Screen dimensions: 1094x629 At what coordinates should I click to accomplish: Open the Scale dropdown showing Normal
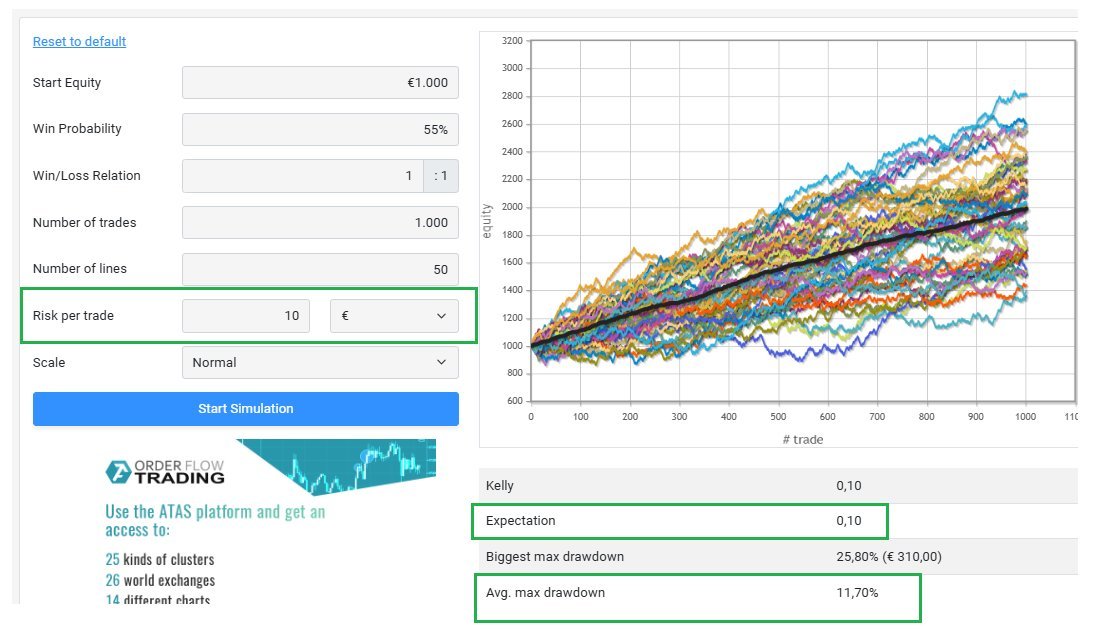click(320, 363)
